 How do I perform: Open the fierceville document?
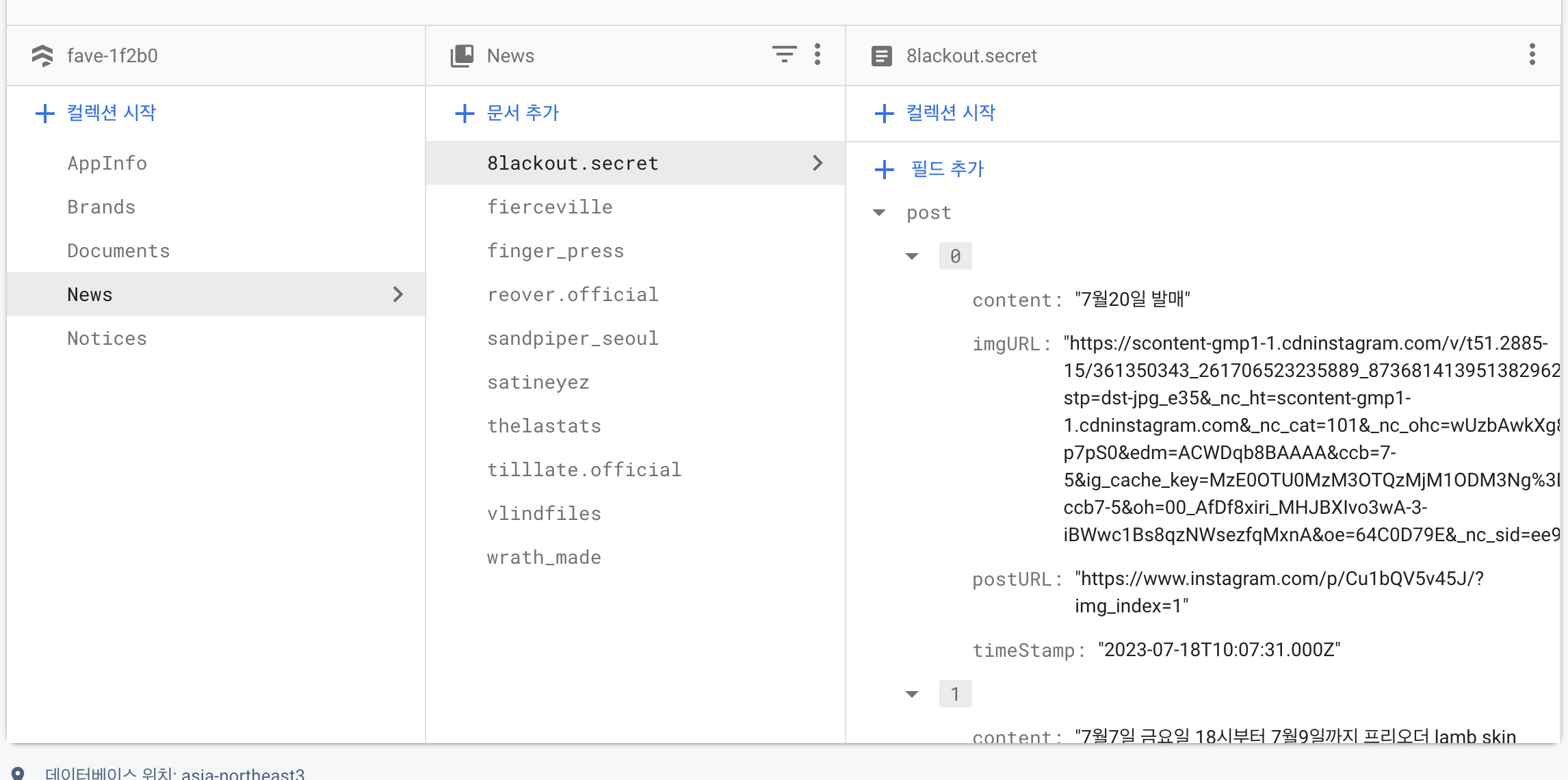click(x=549, y=207)
